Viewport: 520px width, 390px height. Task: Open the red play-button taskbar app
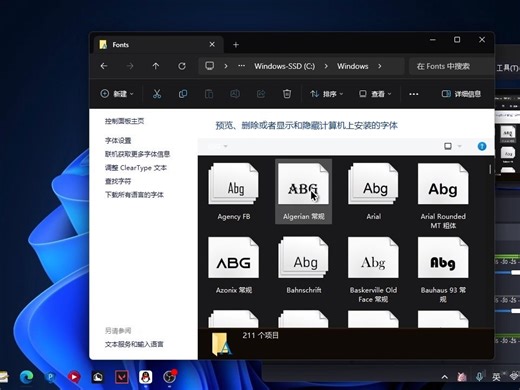tap(74, 377)
